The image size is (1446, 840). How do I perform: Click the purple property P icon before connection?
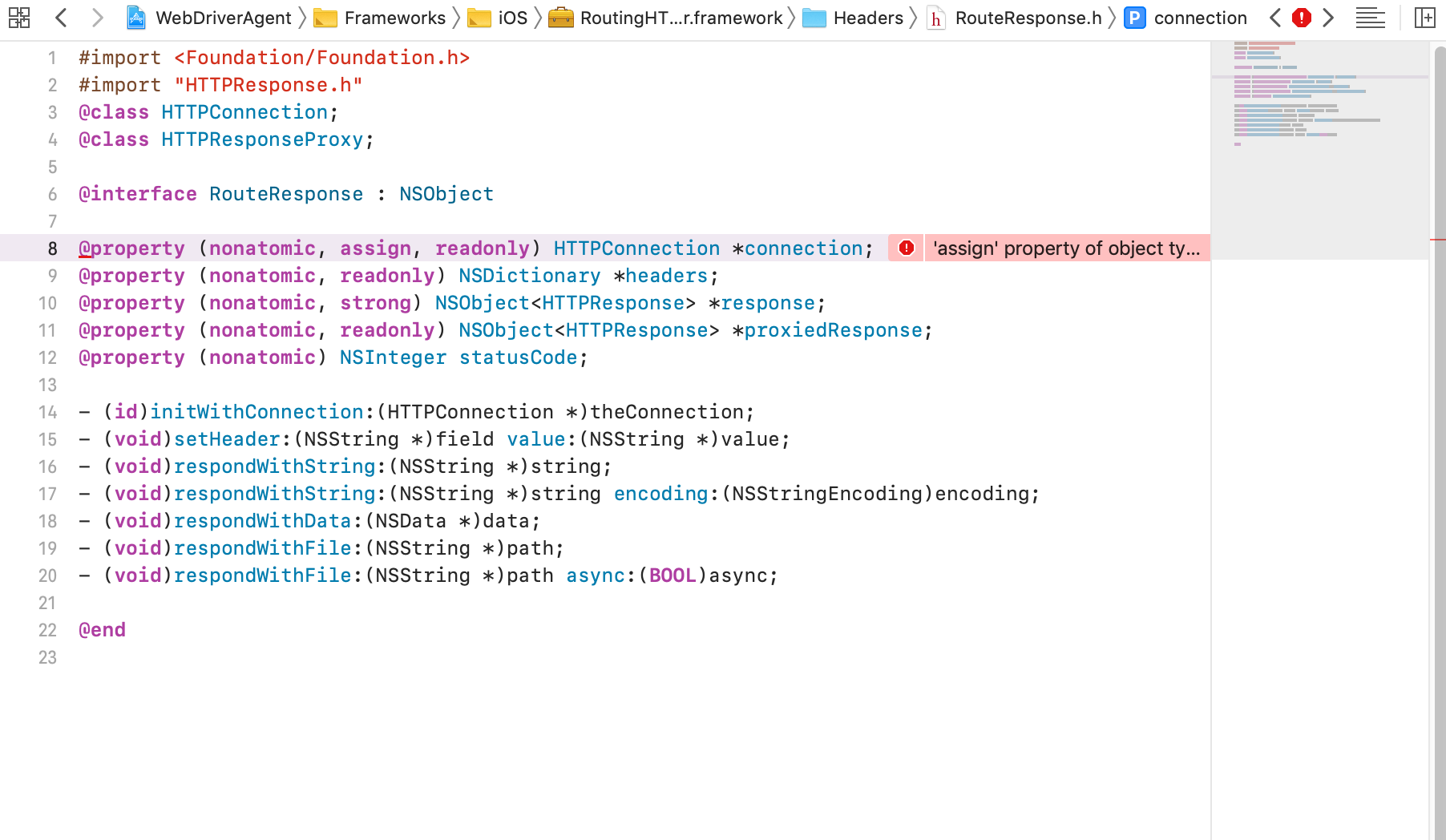[1135, 18]
